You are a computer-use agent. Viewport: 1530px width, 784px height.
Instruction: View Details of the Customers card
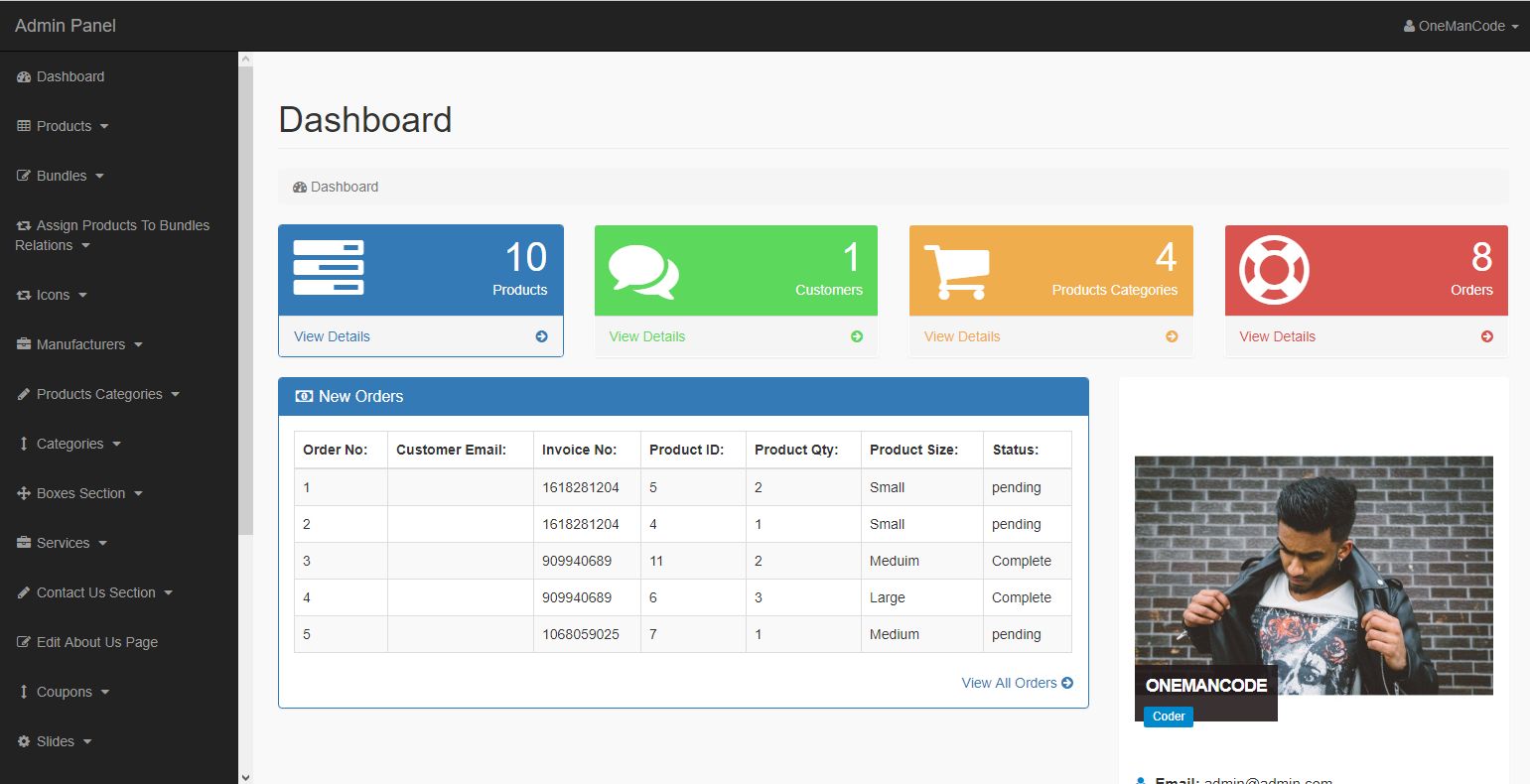point(647,336)
